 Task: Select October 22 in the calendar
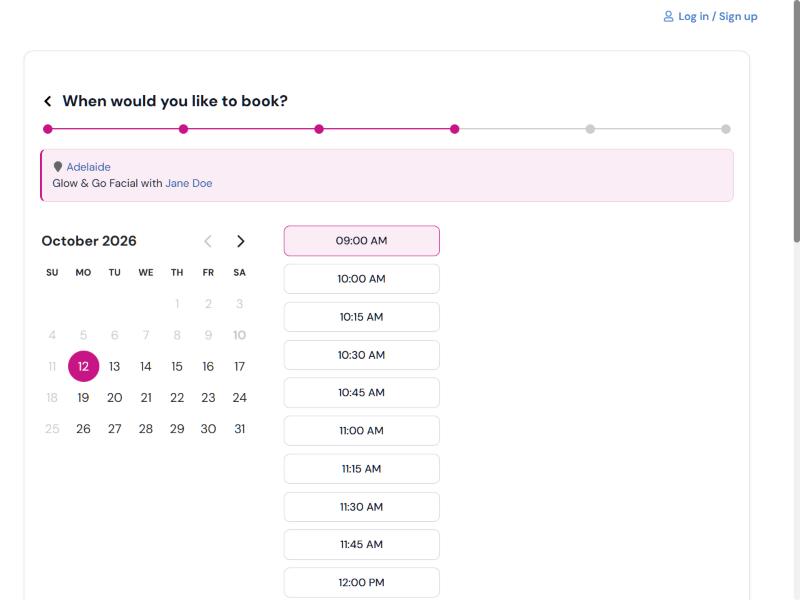pyautogui.click(x=177, y=397)
